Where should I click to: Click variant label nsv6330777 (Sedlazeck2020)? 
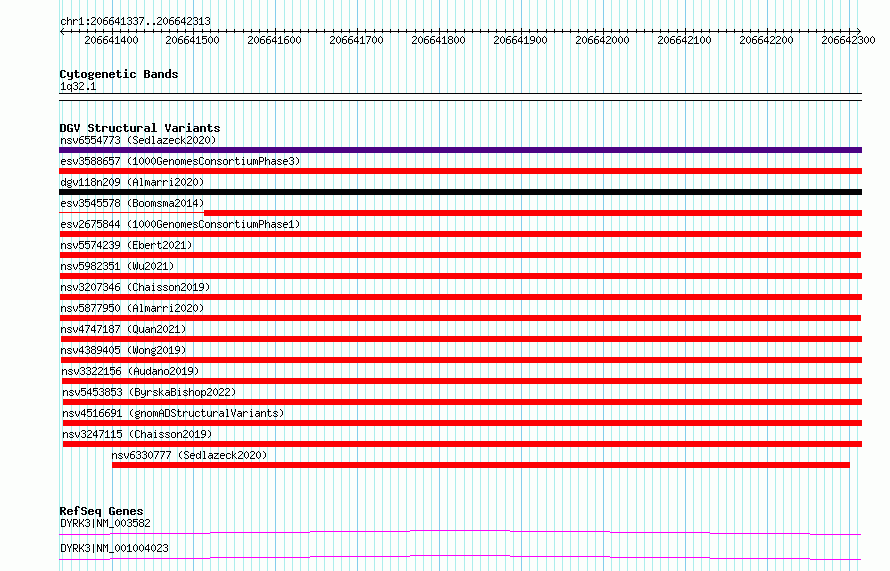189,455
